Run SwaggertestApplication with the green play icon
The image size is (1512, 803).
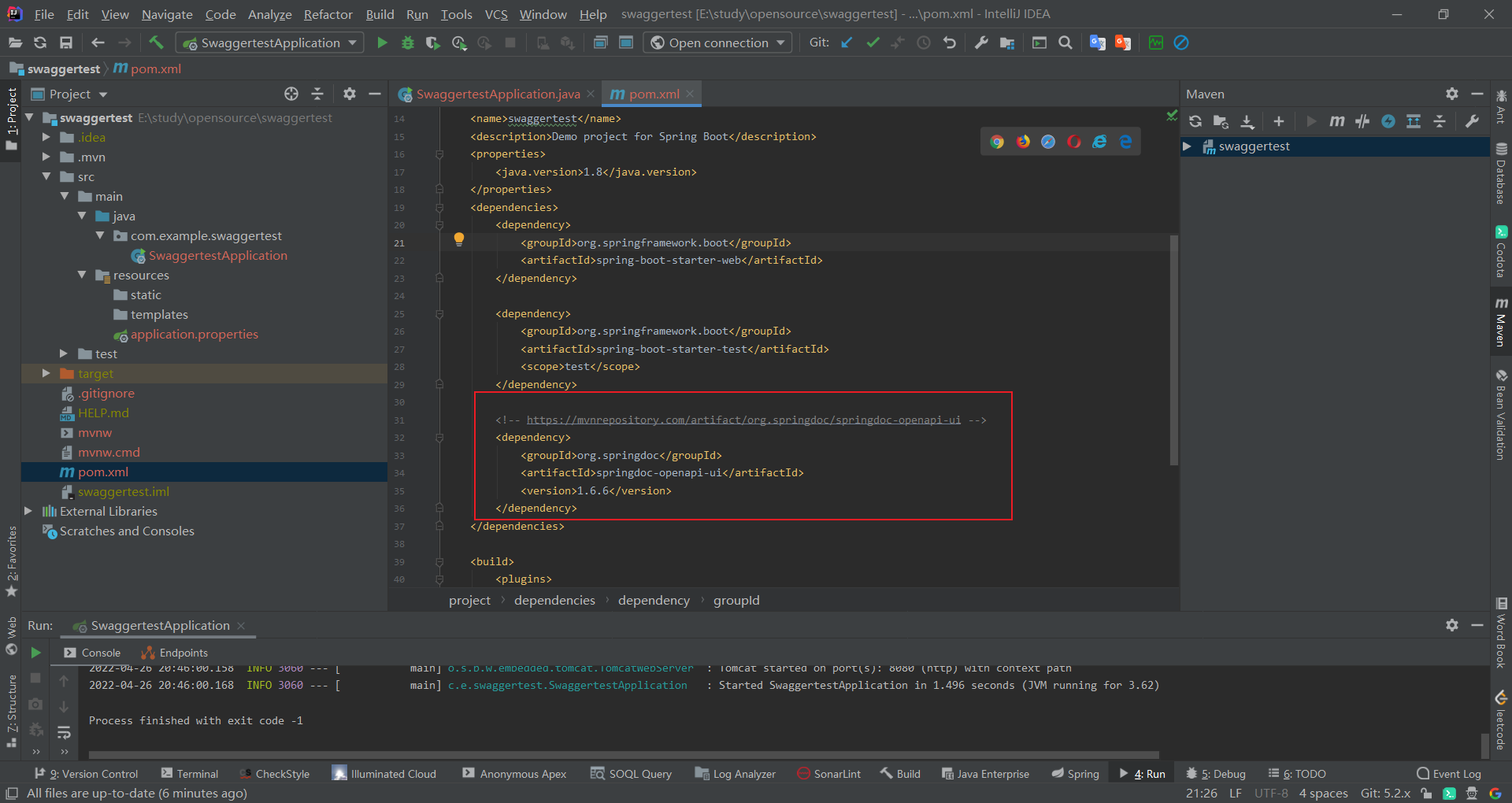[382, 43]
